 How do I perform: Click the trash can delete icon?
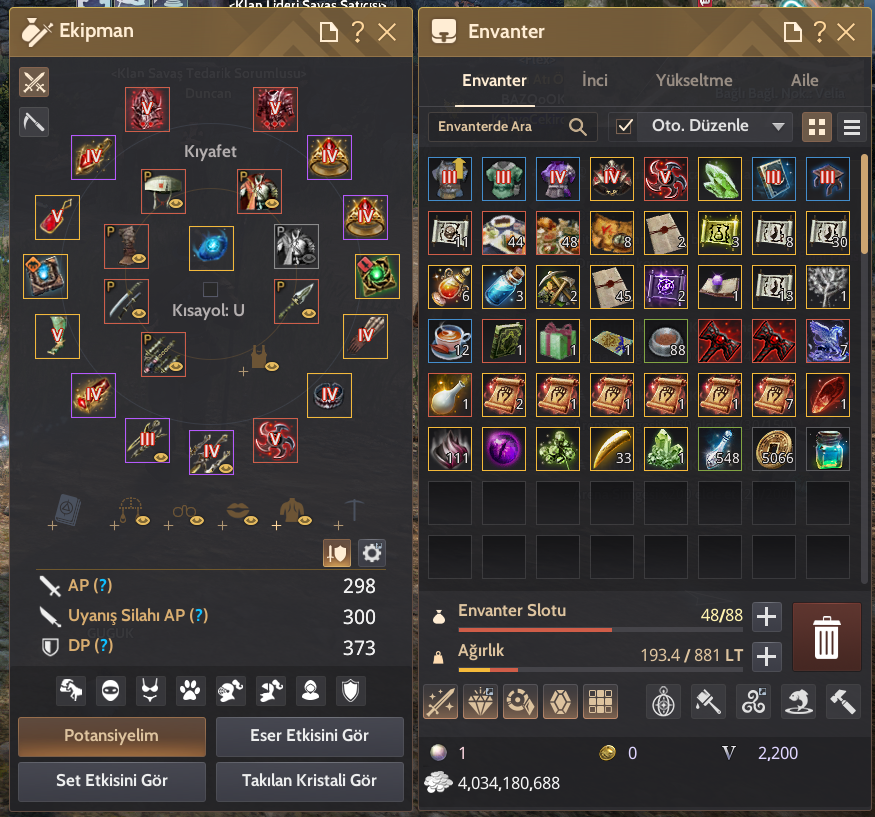pyautogui.click(x=826, y=637)
